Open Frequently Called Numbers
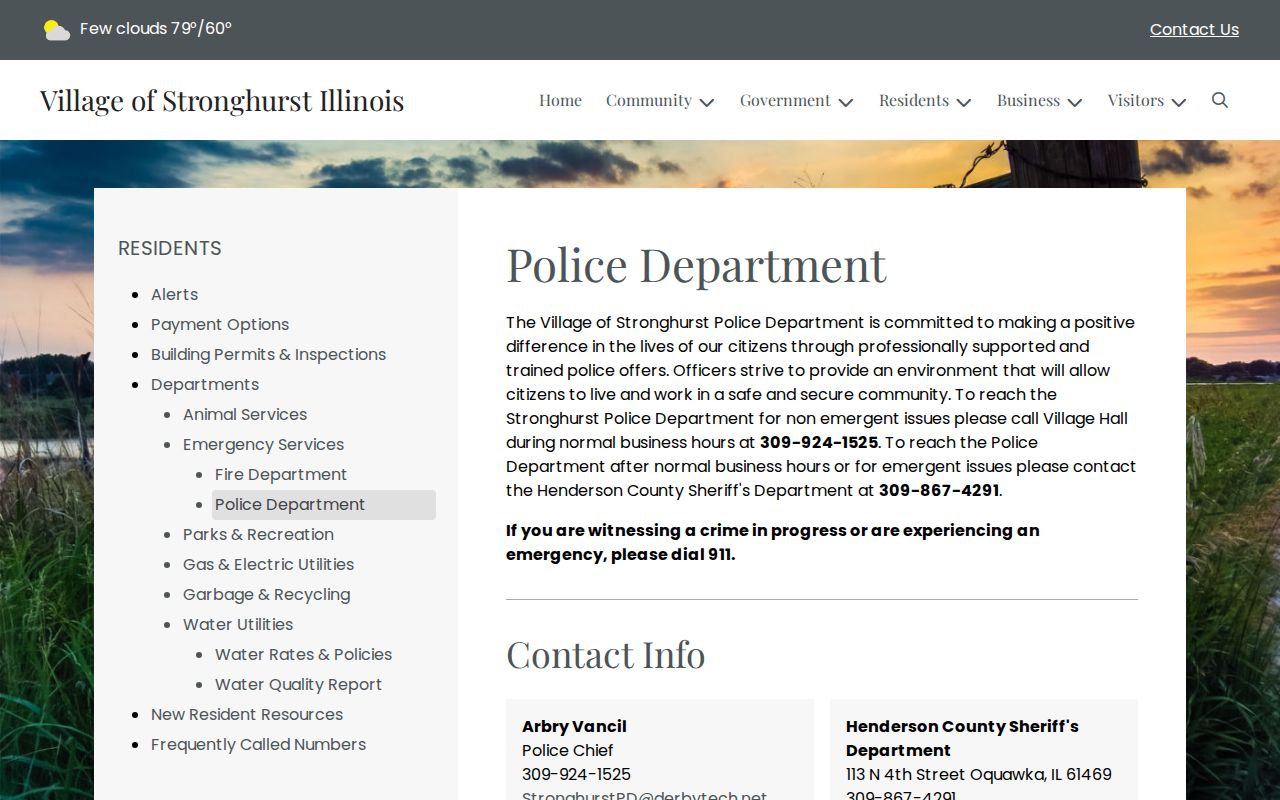The height and width of the screenshot is (800, 1280). [258, 744]
